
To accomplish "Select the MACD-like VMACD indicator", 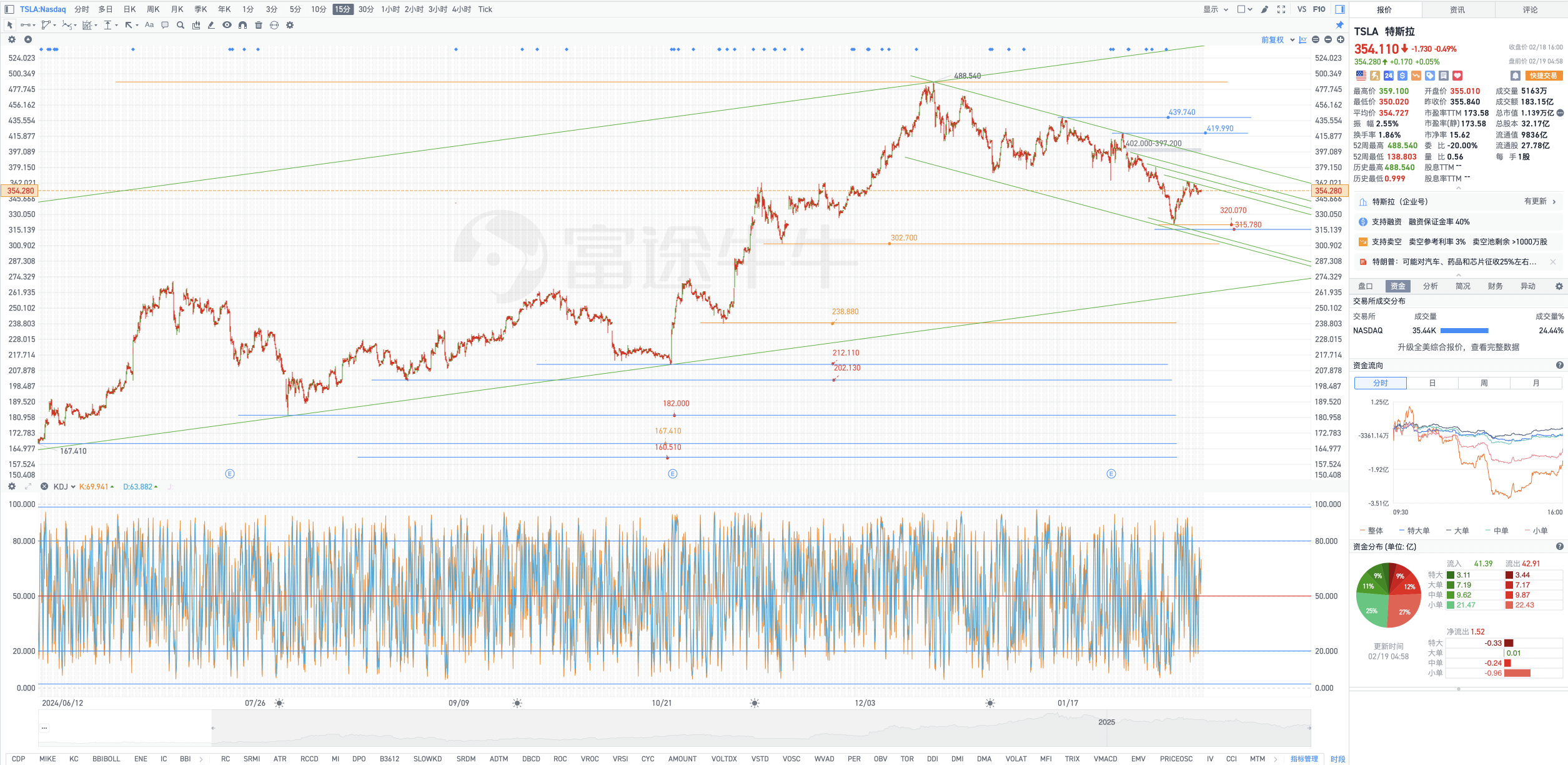I will 1105,759.
